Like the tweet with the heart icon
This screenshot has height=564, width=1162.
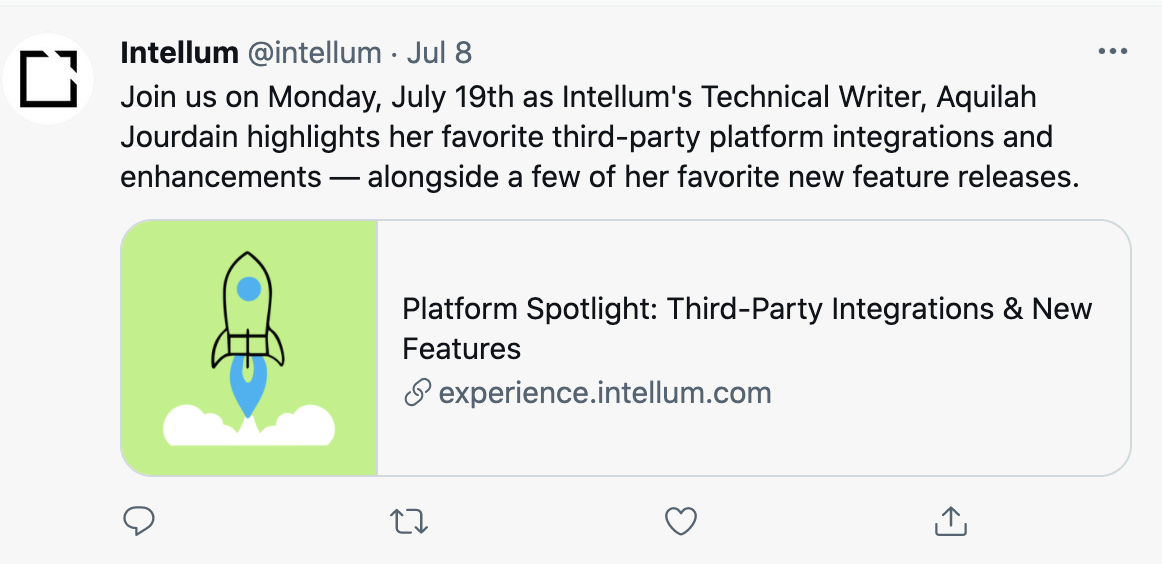680,521
